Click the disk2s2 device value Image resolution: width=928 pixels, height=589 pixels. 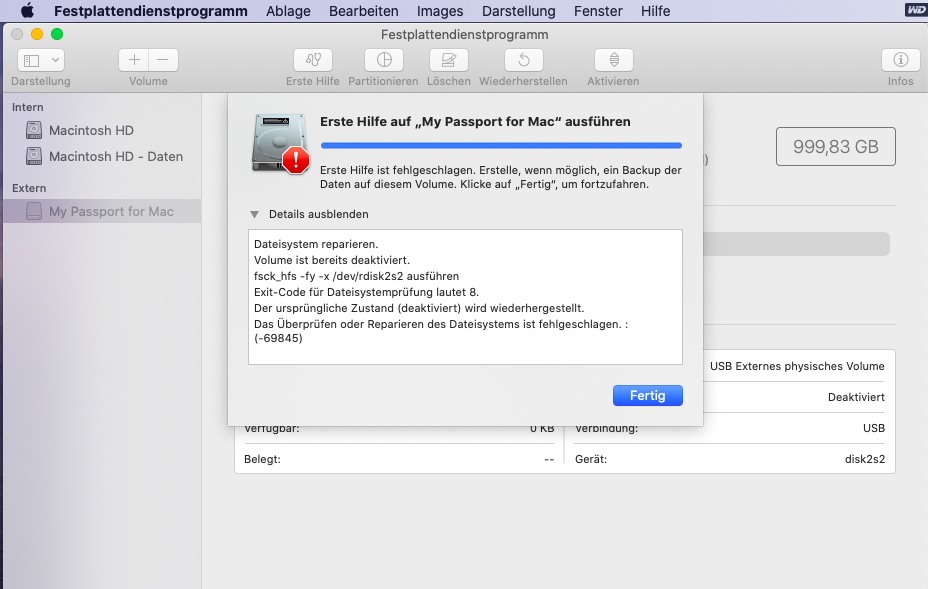865,459
